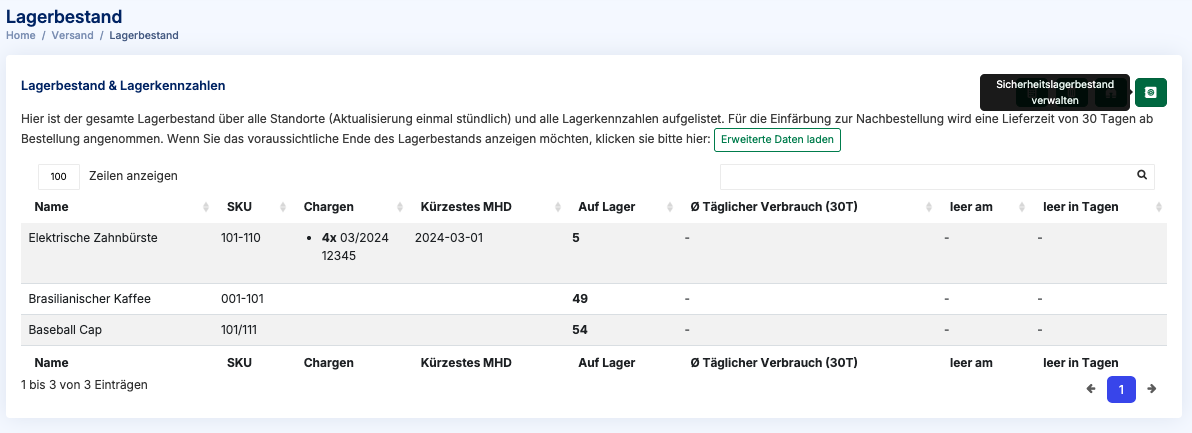Select page 1 in pagination

(x=1121, y=389)
